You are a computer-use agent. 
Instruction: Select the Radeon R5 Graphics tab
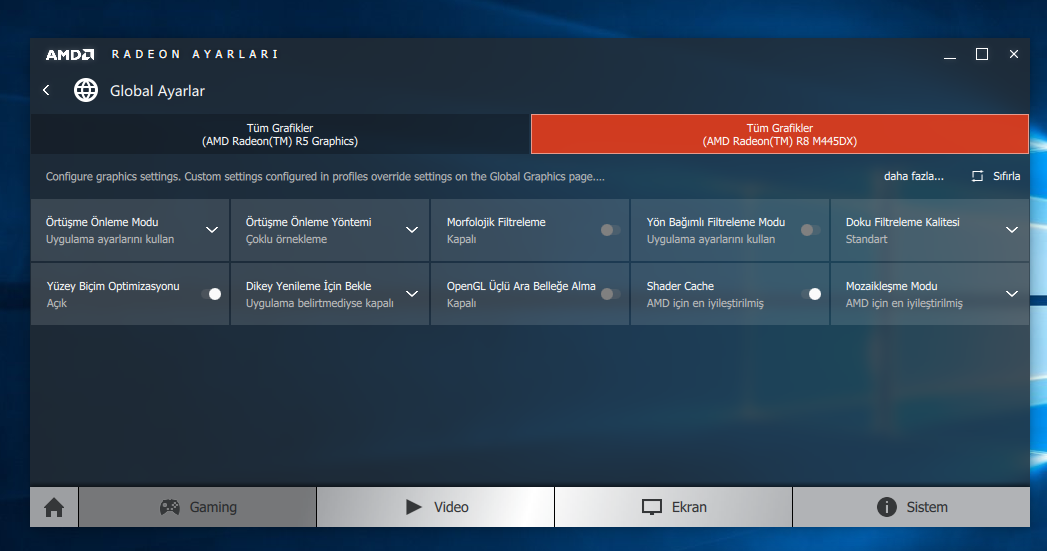point(280,134)
